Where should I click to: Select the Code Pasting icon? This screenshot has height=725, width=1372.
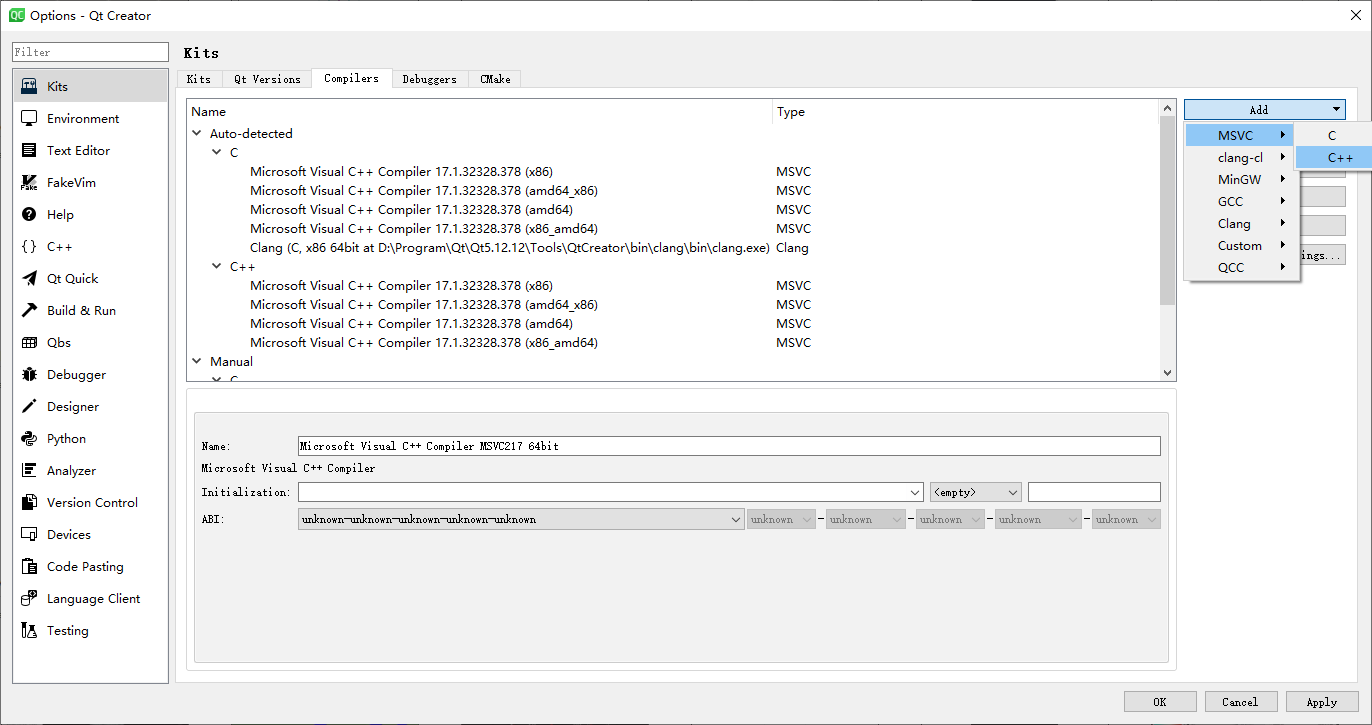click(29, 566)
